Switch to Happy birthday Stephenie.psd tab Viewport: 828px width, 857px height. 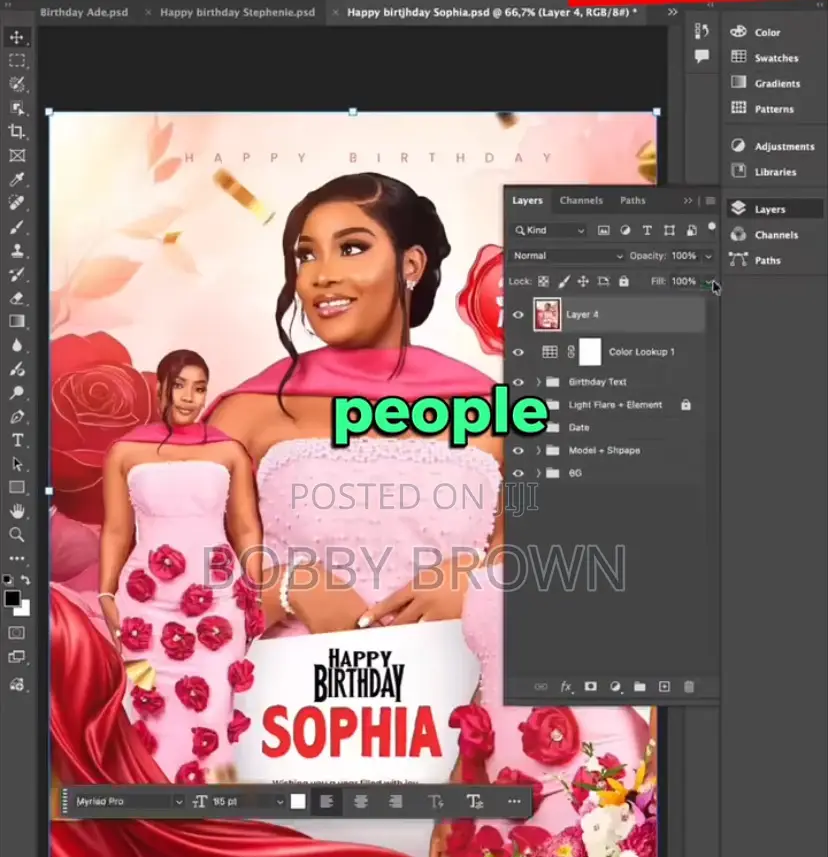[238, 12]
